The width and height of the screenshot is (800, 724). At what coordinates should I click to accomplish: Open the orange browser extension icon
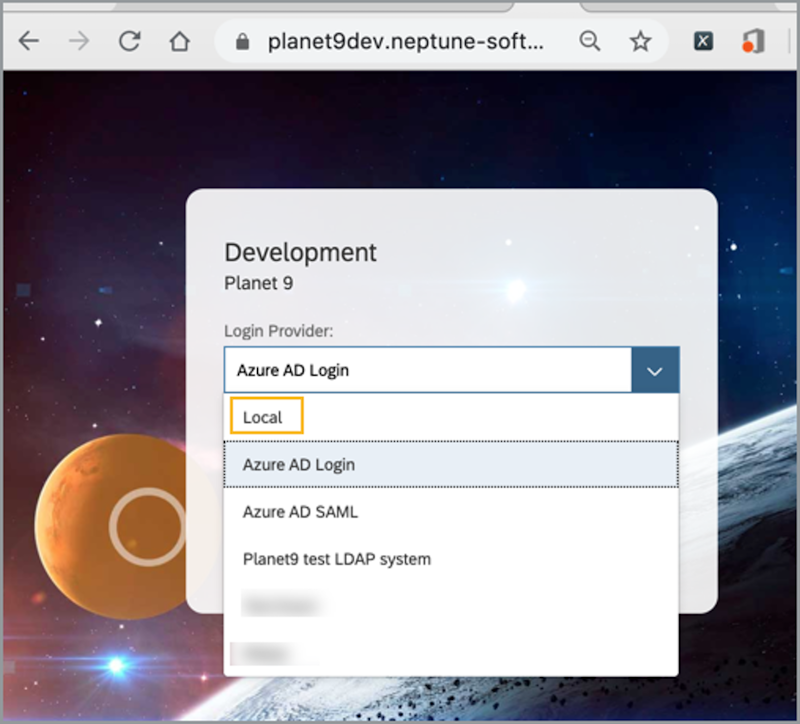(x=751, y=41)
